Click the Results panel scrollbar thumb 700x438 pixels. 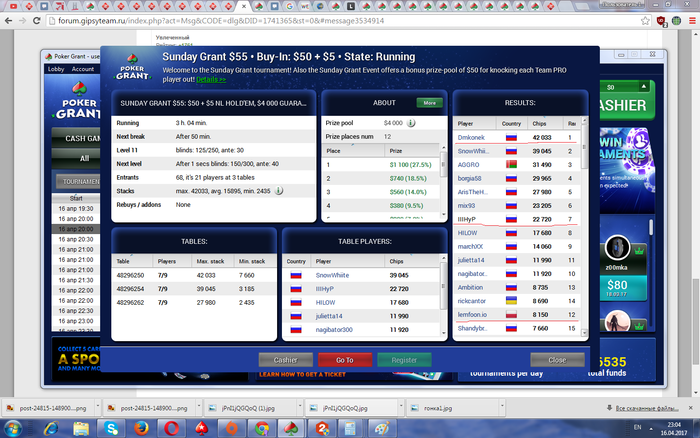click(584, 147)
